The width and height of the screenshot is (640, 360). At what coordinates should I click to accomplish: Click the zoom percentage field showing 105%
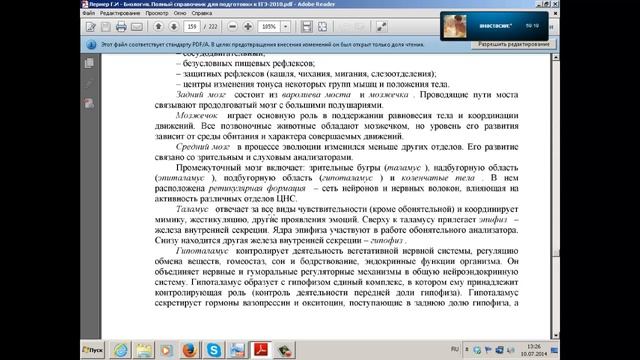[x=269, y=27]
